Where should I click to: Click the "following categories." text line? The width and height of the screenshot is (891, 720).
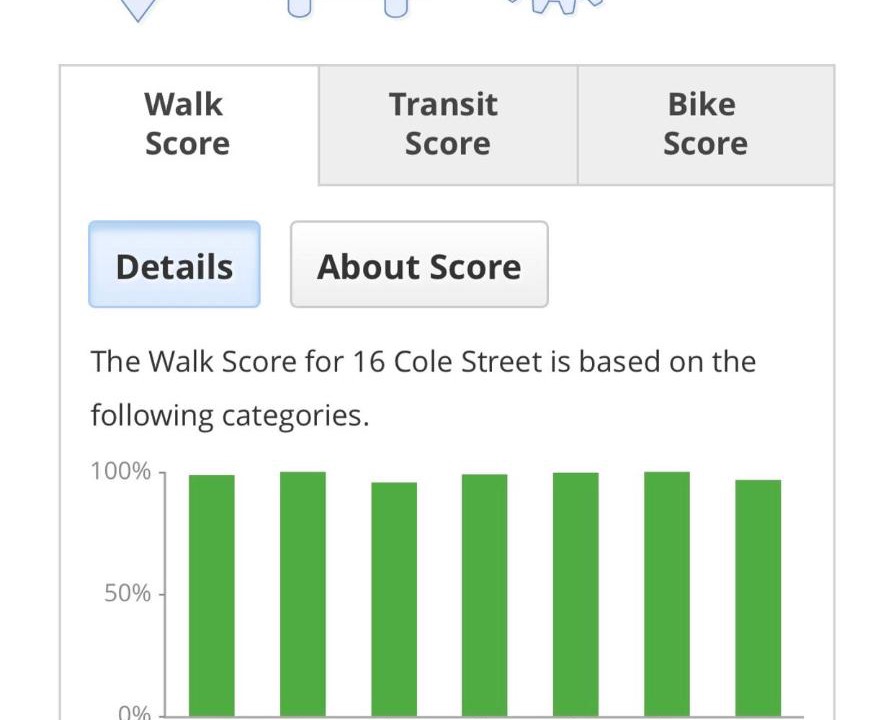[230, 415]
